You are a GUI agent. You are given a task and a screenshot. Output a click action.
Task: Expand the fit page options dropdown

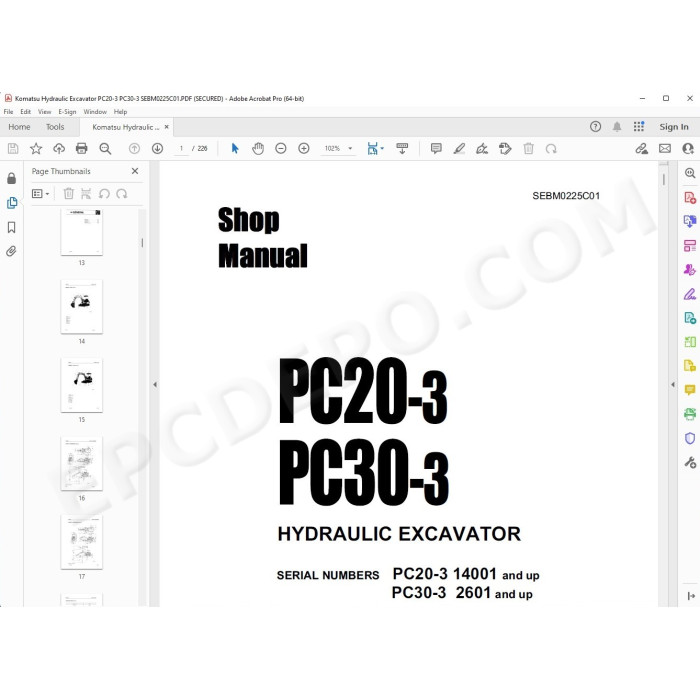coord(382,149)
